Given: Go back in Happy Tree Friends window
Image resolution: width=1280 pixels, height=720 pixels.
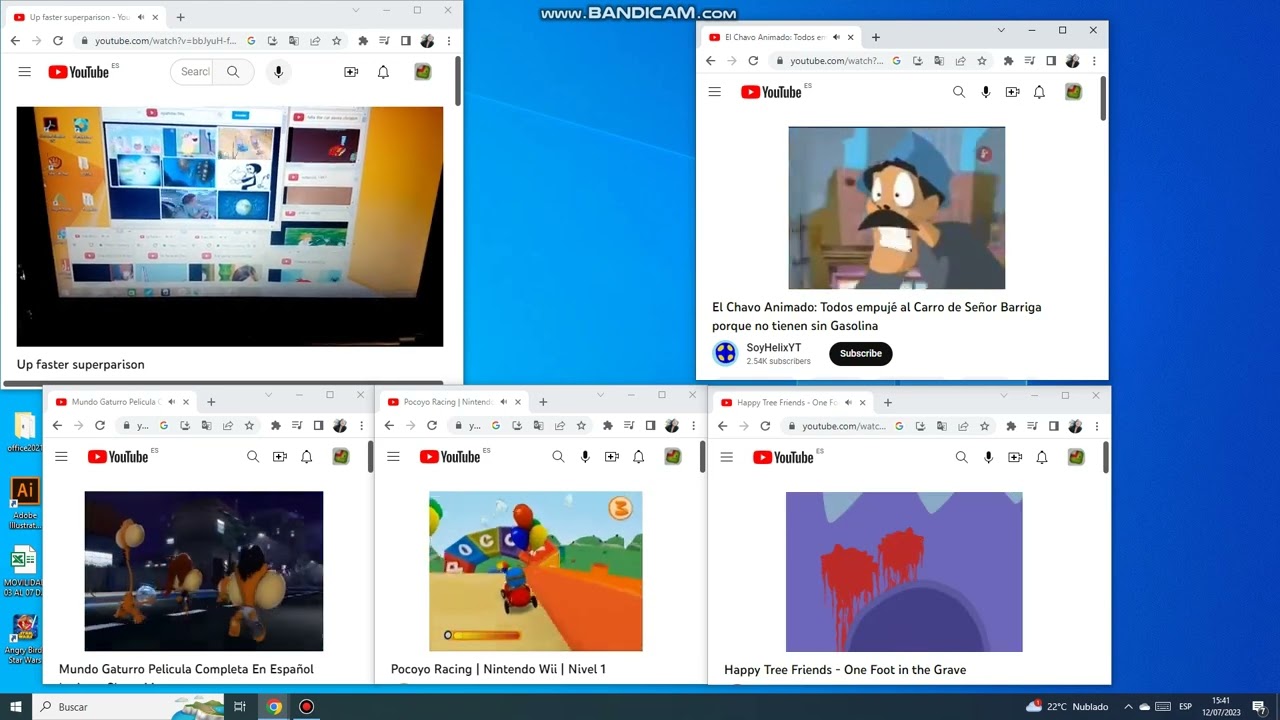Looking at the screenshot, I should pyautogui.click(x=723, y=426).
